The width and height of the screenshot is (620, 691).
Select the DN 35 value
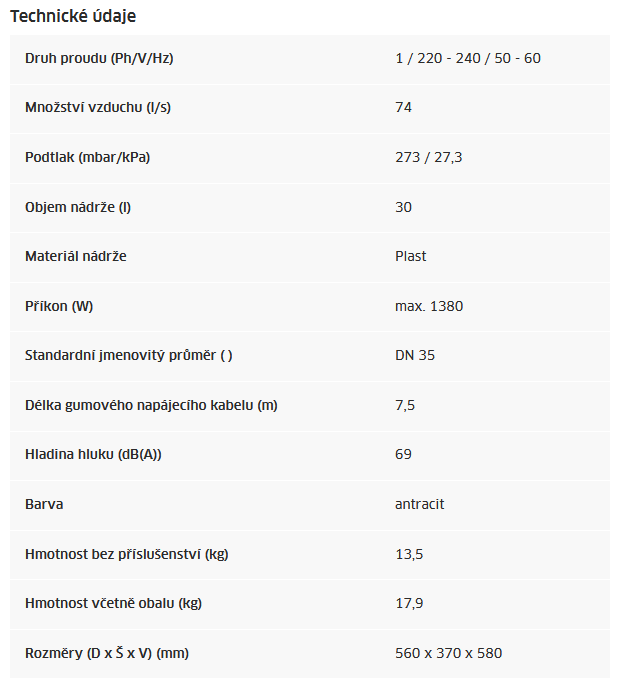coord(415,355)
